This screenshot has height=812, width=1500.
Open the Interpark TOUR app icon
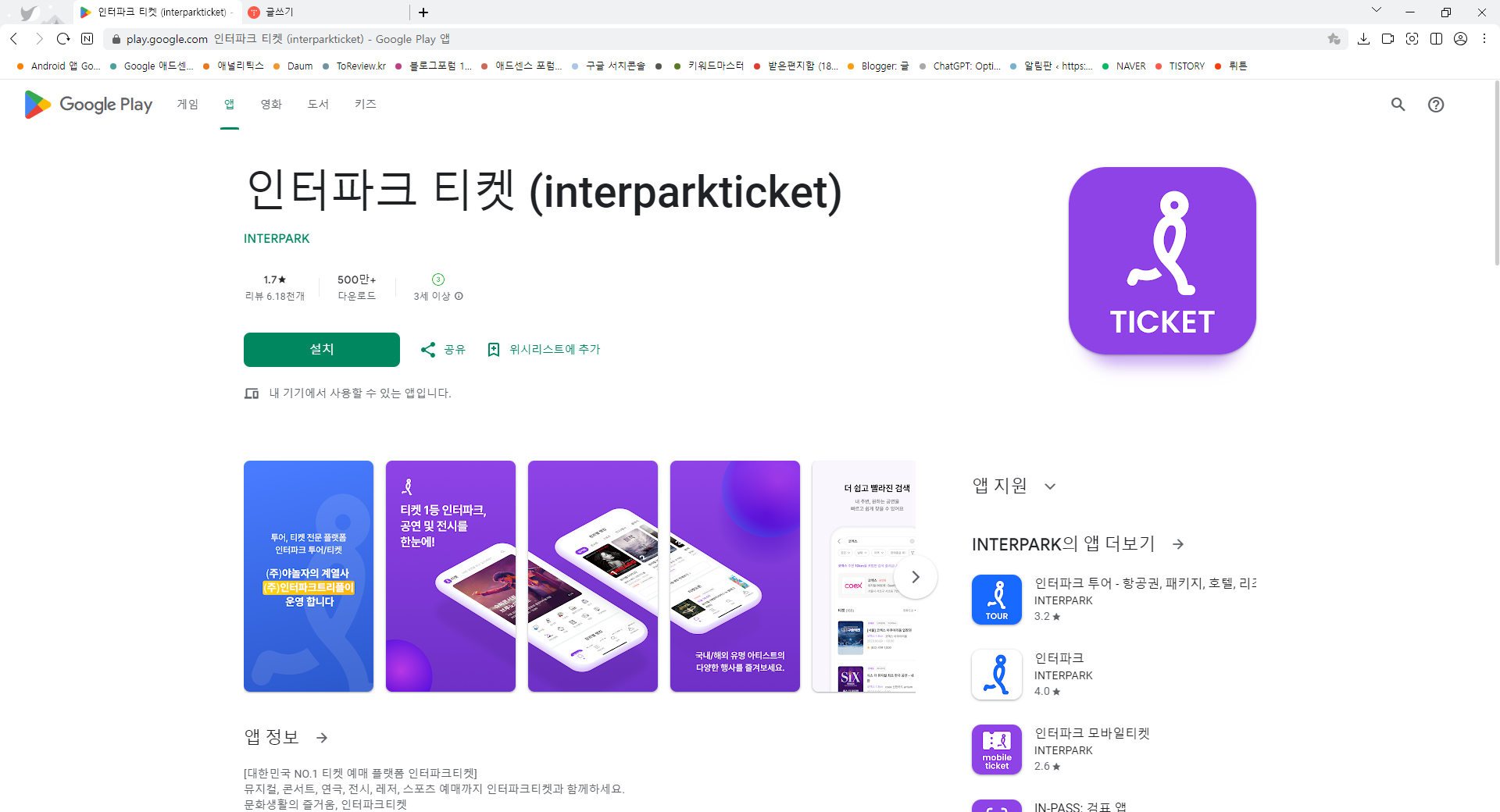pos(996,599)
